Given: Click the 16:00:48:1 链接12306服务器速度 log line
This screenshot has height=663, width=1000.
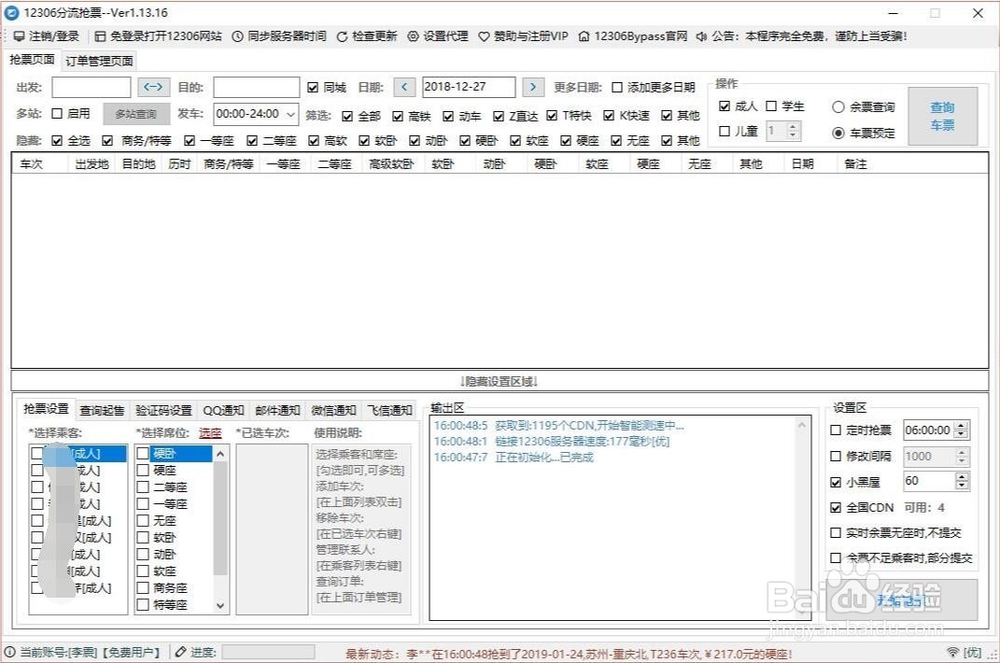Looking at the screenshot, I should [x=552, y=441].
